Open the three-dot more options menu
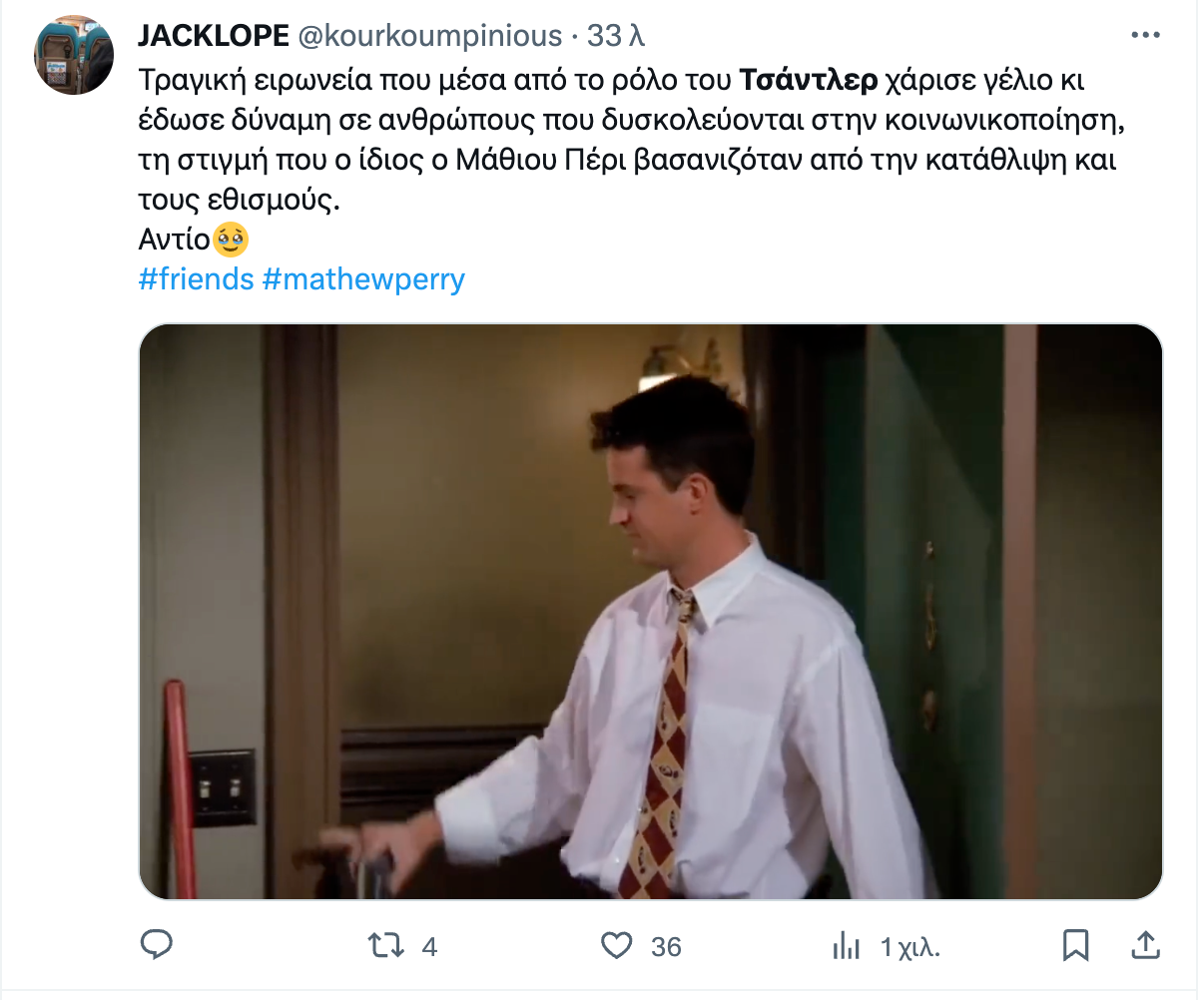This screenshot has width=1204, height=1000. 1145,36
